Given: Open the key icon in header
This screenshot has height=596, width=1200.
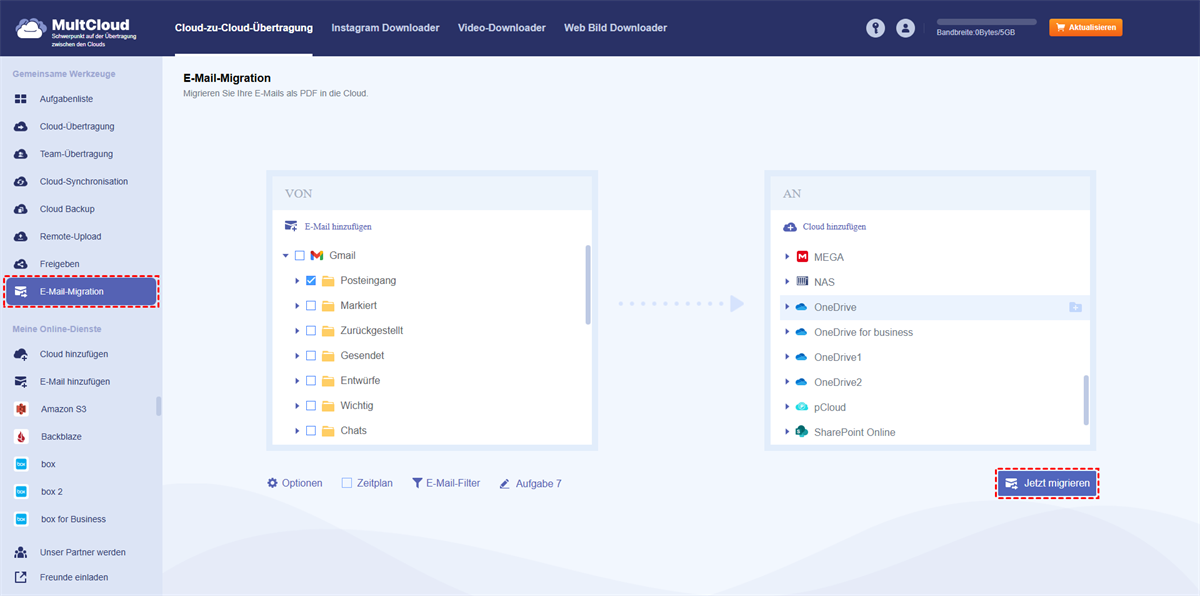Looking at the screenshot, I should pyautogui.click(x=876, y=29).
